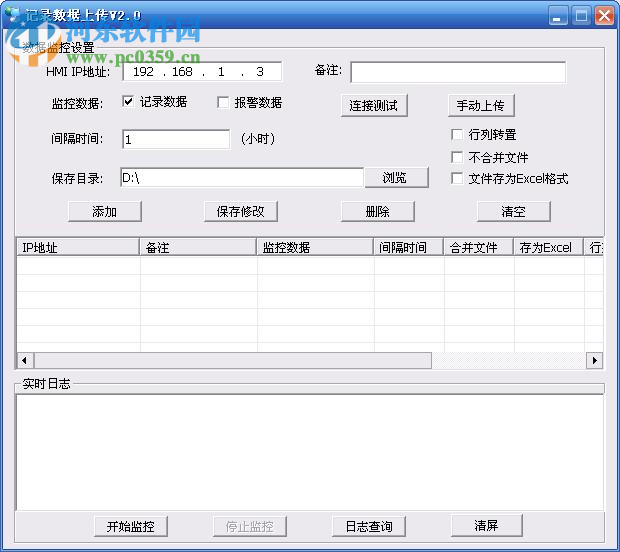
Task: Click the 删除 button
Action: pyautogui.click(x=378, y=212)
